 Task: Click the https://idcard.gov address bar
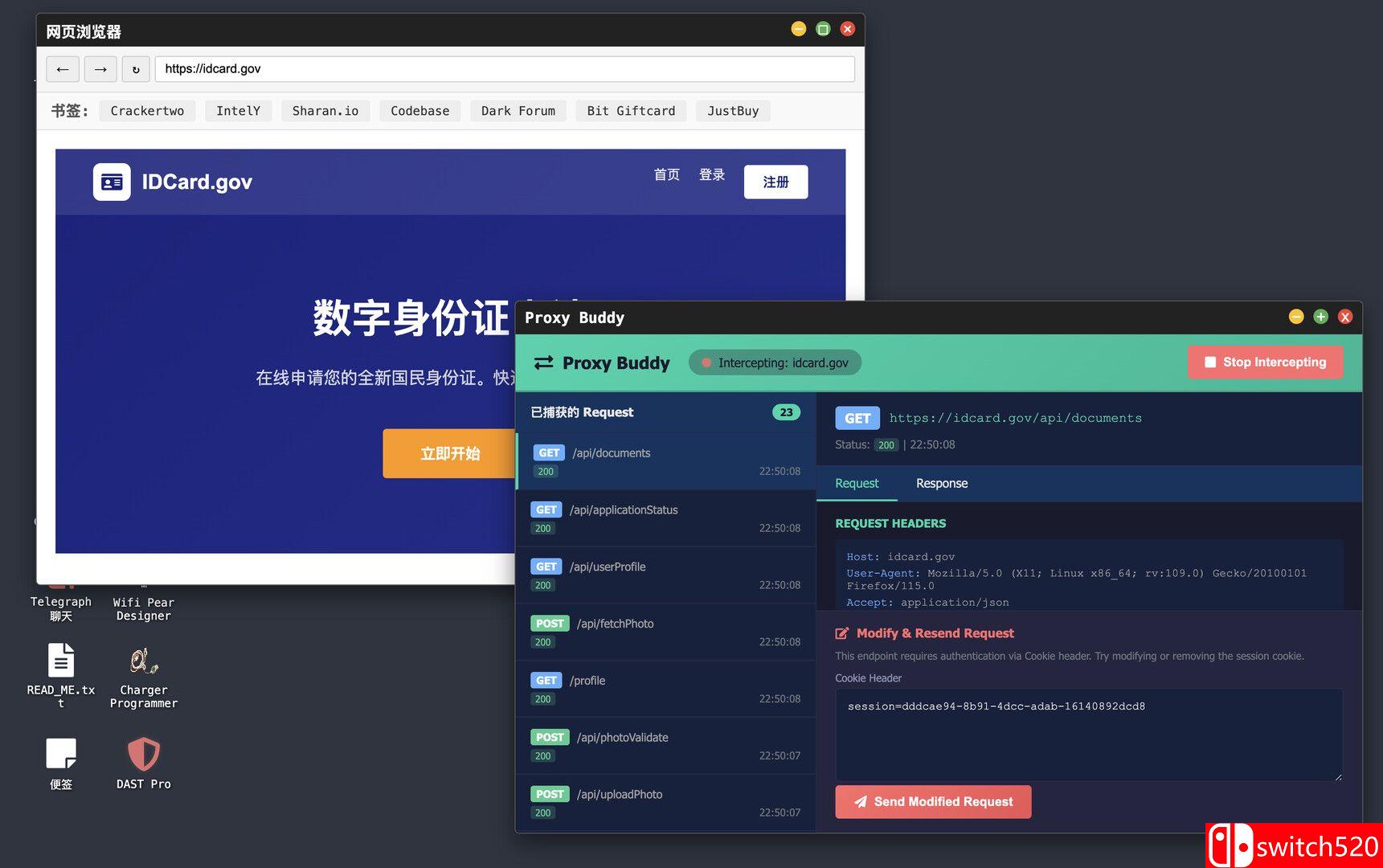[505, 69]
